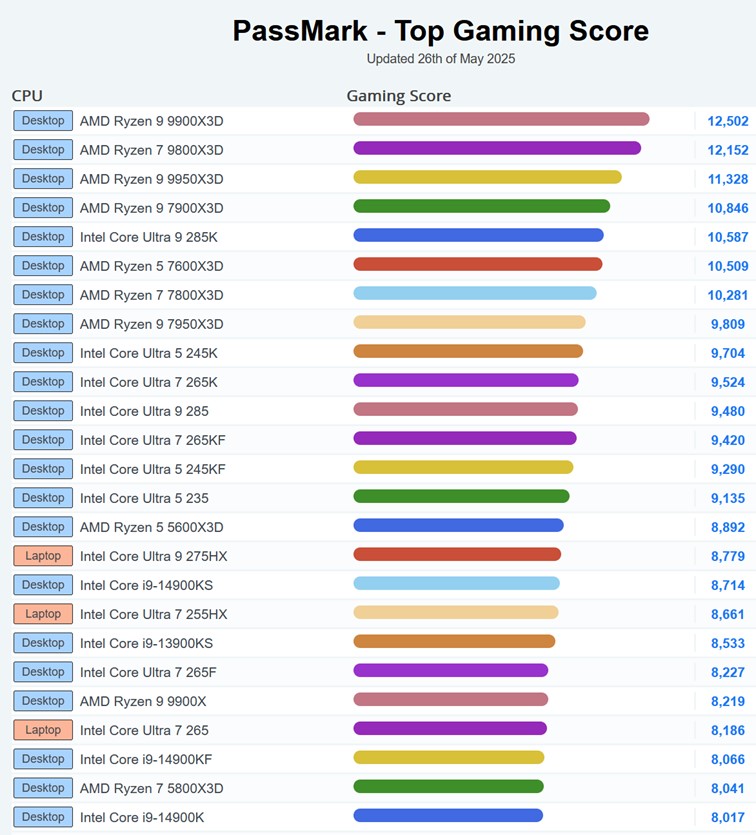
Task: Open the AMD Ryzen 5 5600X3D entry
Action: coord(152,527)
